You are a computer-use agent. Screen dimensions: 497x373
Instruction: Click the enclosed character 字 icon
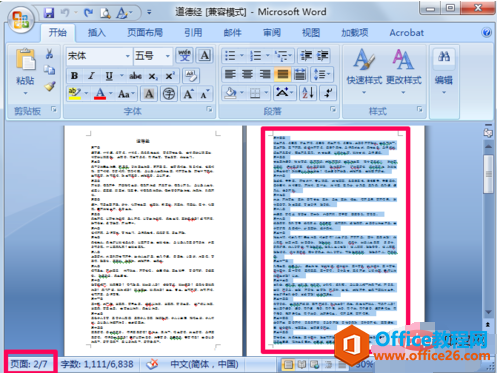coord(169,94)
